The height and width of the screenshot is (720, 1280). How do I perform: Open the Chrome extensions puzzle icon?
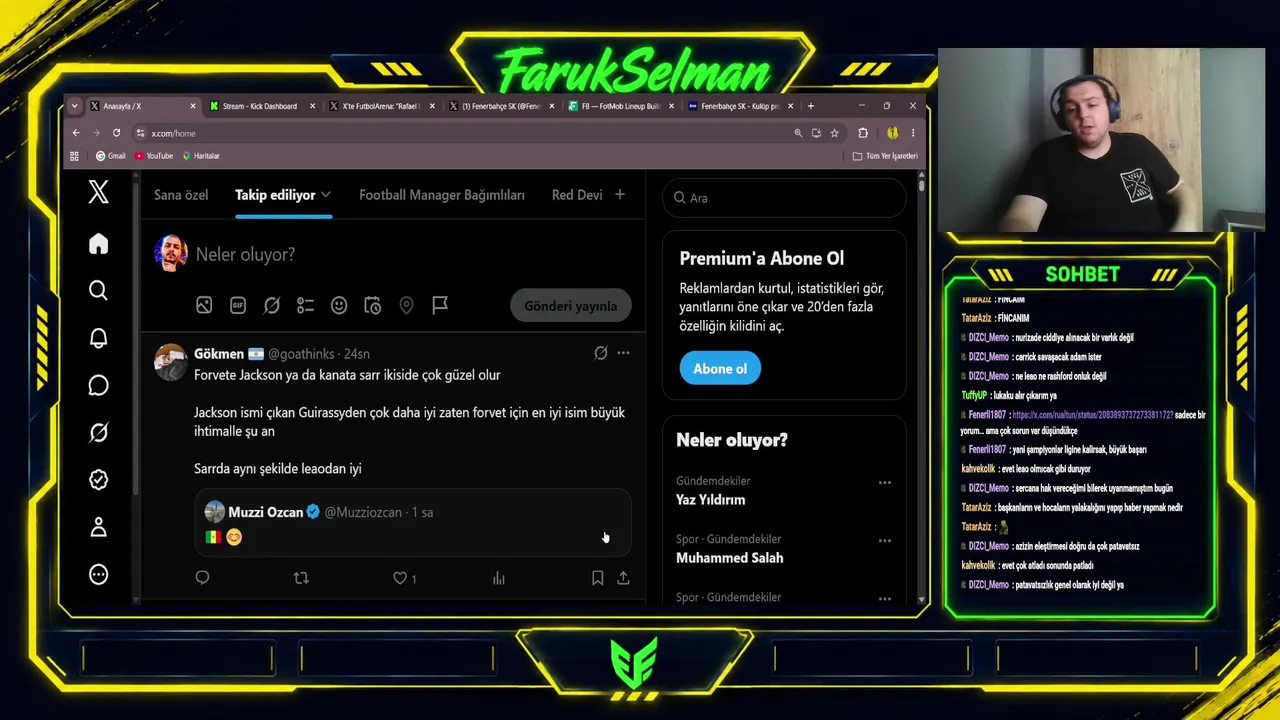[863, 133]
